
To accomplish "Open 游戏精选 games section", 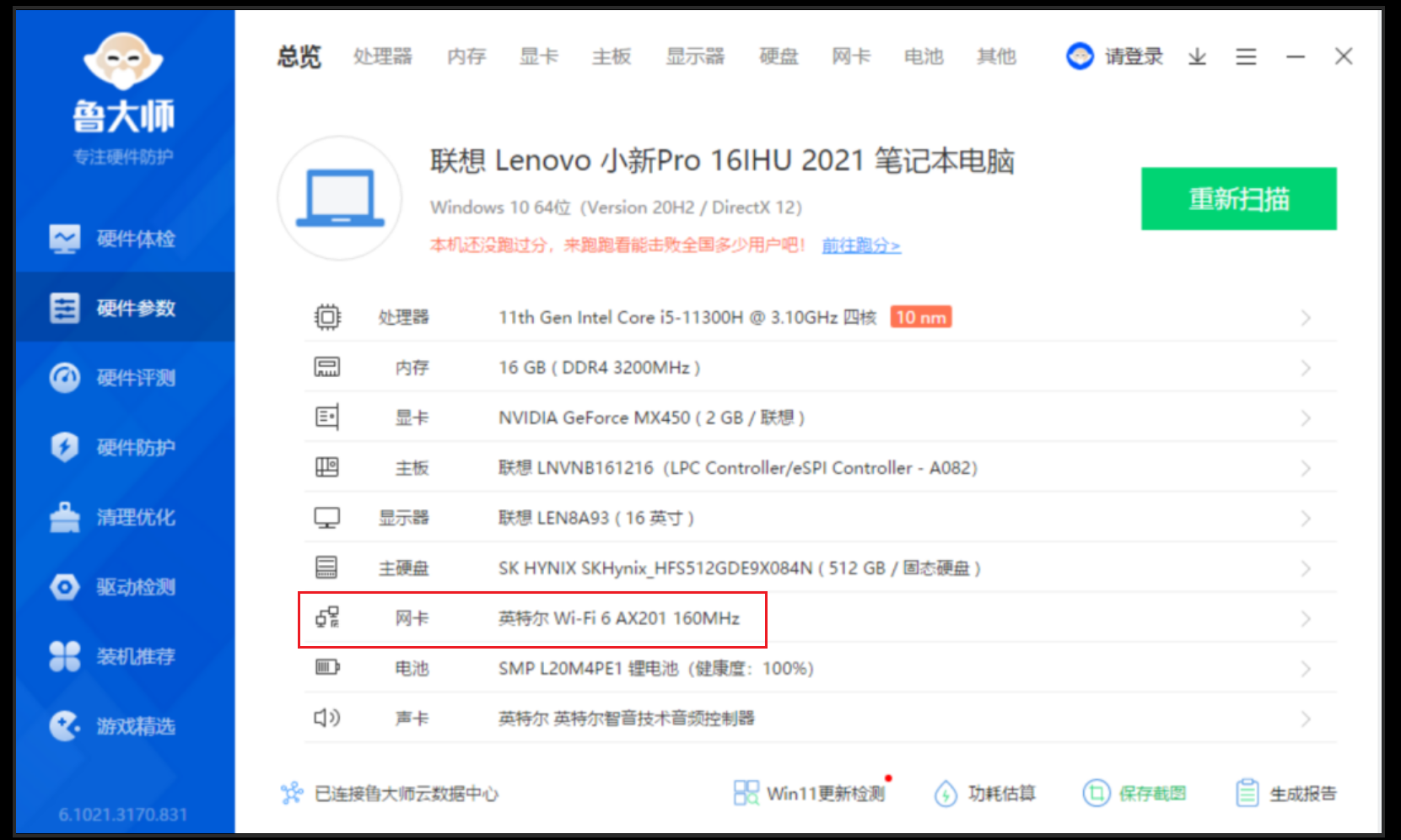I will coord(125,726).
